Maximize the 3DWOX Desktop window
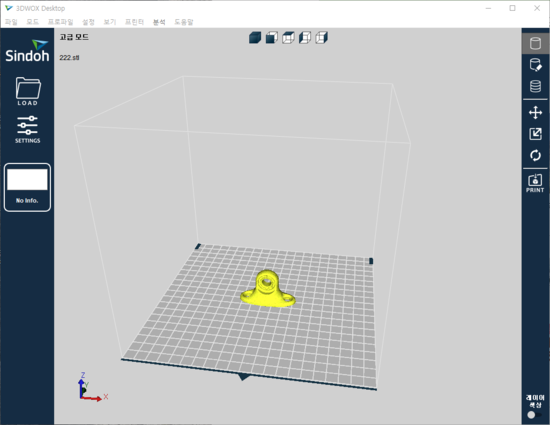The height and width of the screenshot is (425, 550). tap(512, 8)
